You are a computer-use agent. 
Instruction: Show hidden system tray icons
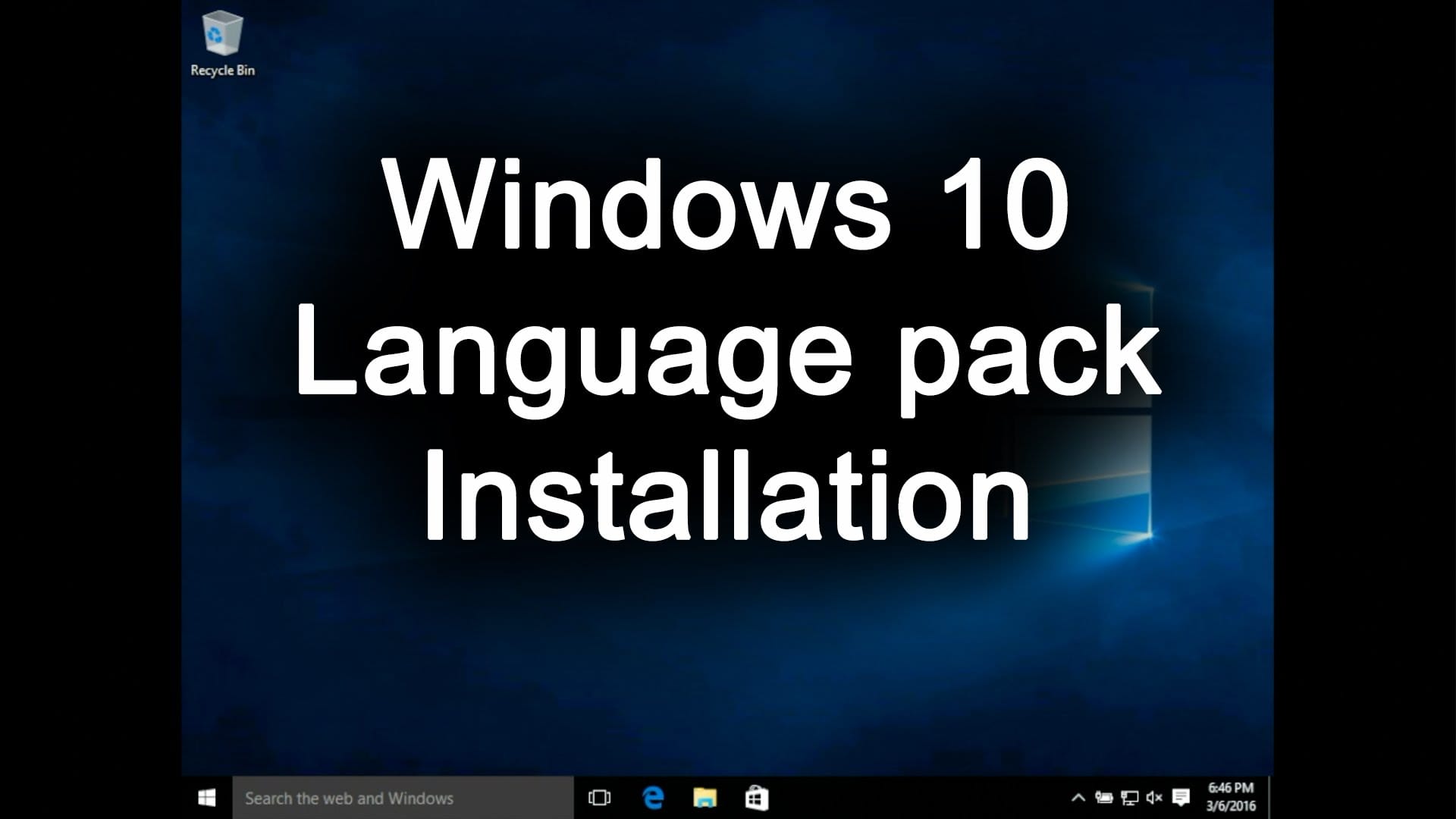tap(1078, 798)
